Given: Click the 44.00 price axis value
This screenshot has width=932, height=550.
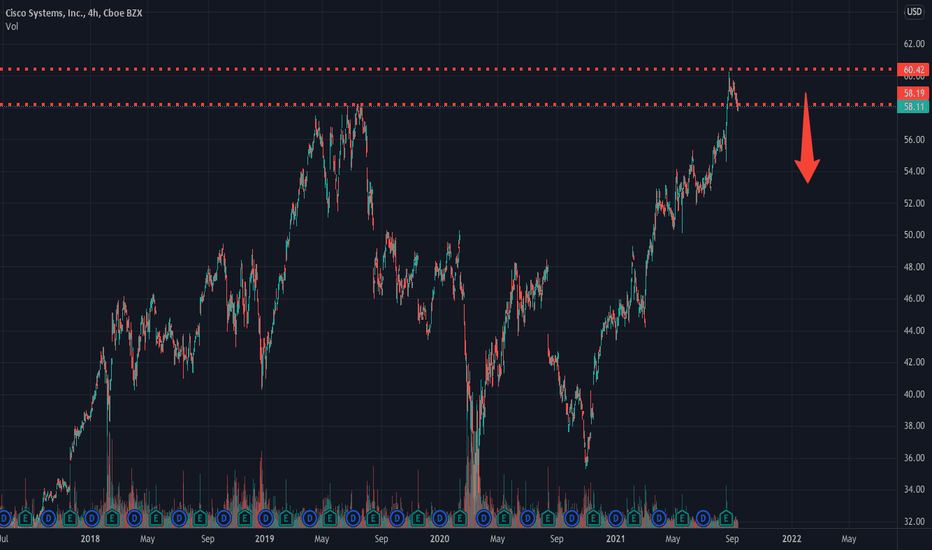Looking at the screenshot, I should click(x=914, y=331).
